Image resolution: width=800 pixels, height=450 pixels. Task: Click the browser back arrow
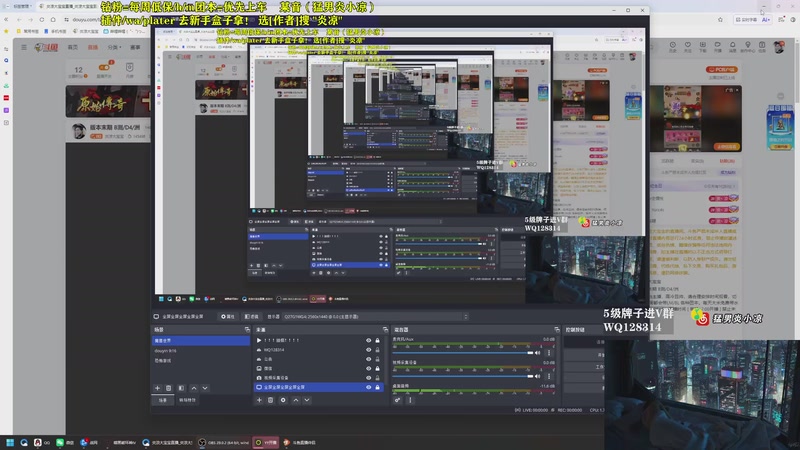click(x=19, y=19)
